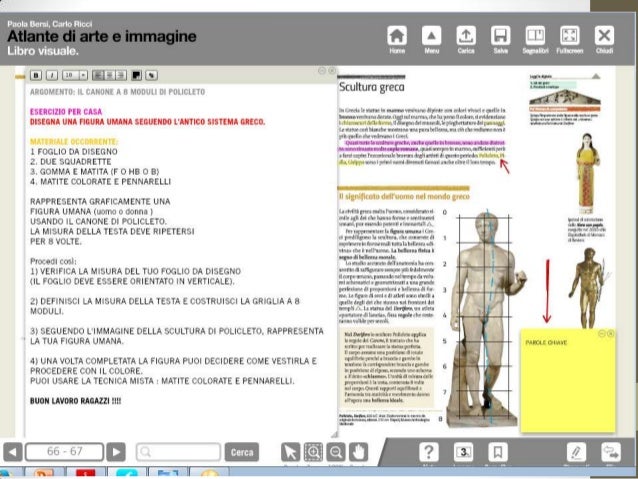Close the note editor panel
638x479 pixels.
332,71
